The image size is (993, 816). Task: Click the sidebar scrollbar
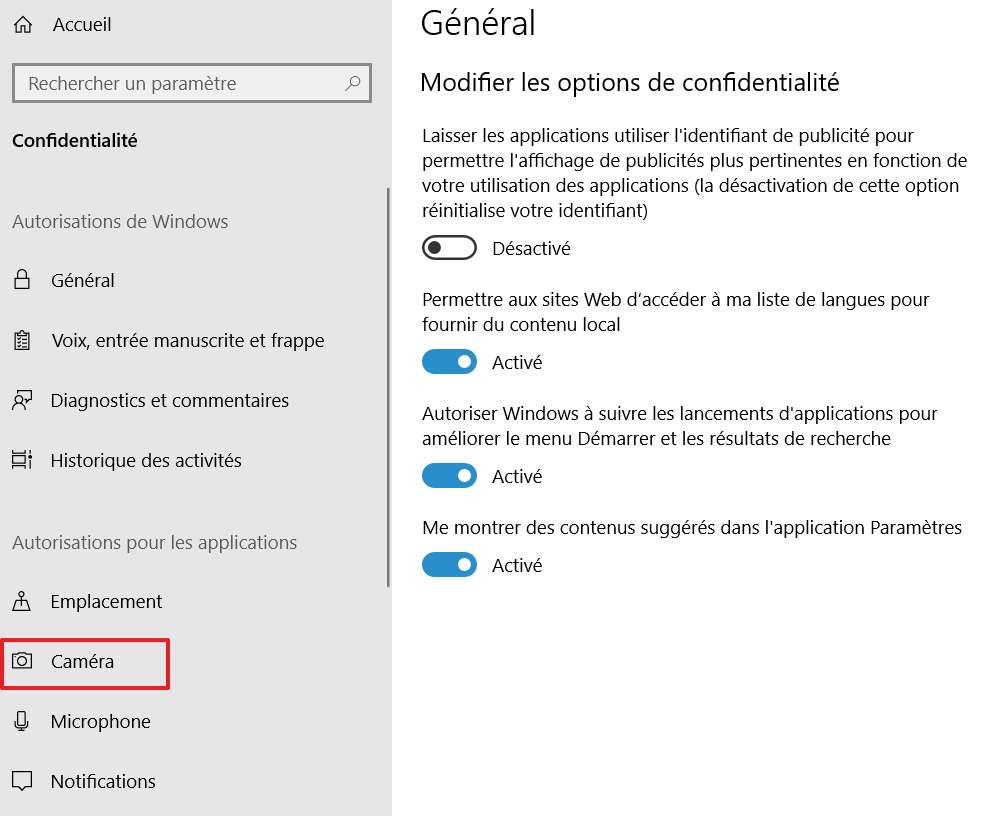click(388, 380)
